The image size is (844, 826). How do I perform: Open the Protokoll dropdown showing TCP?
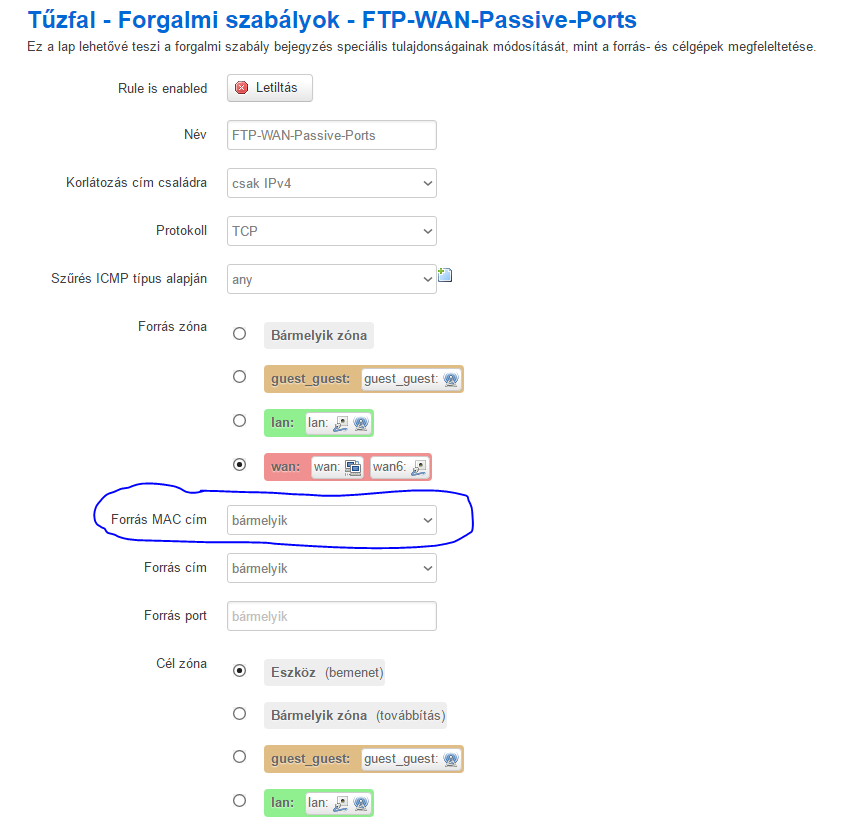pyautogui.click(x=332, y=231)
